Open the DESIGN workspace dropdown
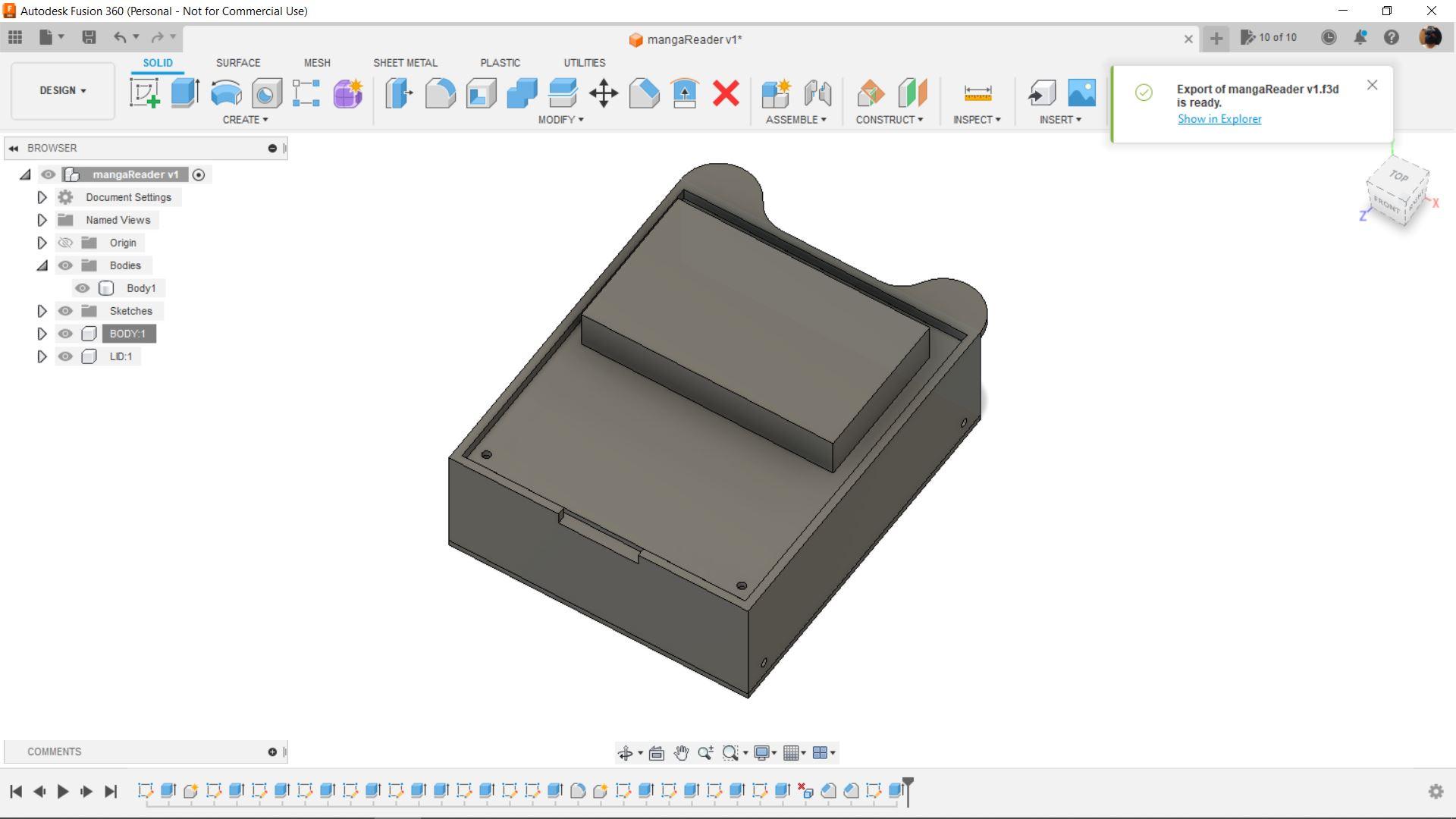 [x=63, y=90]
